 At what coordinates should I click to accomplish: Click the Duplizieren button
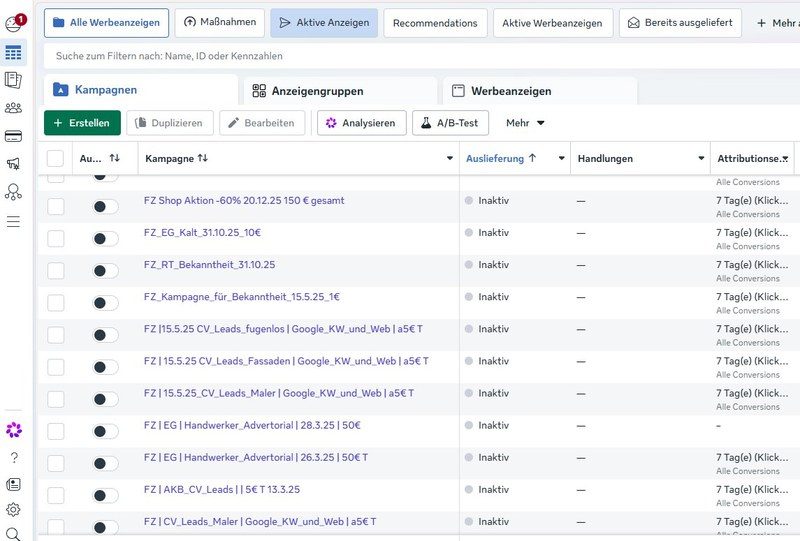[x=169, y=123]
